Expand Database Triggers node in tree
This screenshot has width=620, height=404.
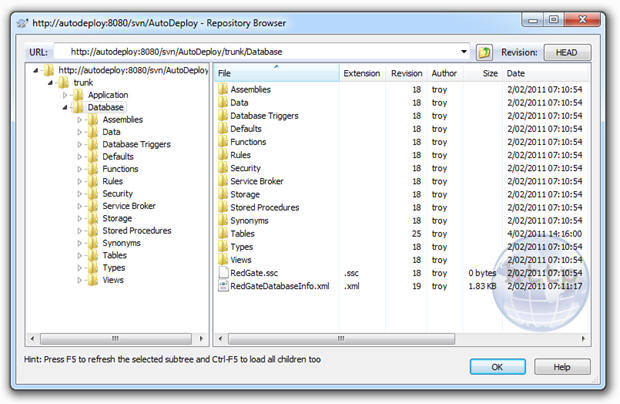79,144
